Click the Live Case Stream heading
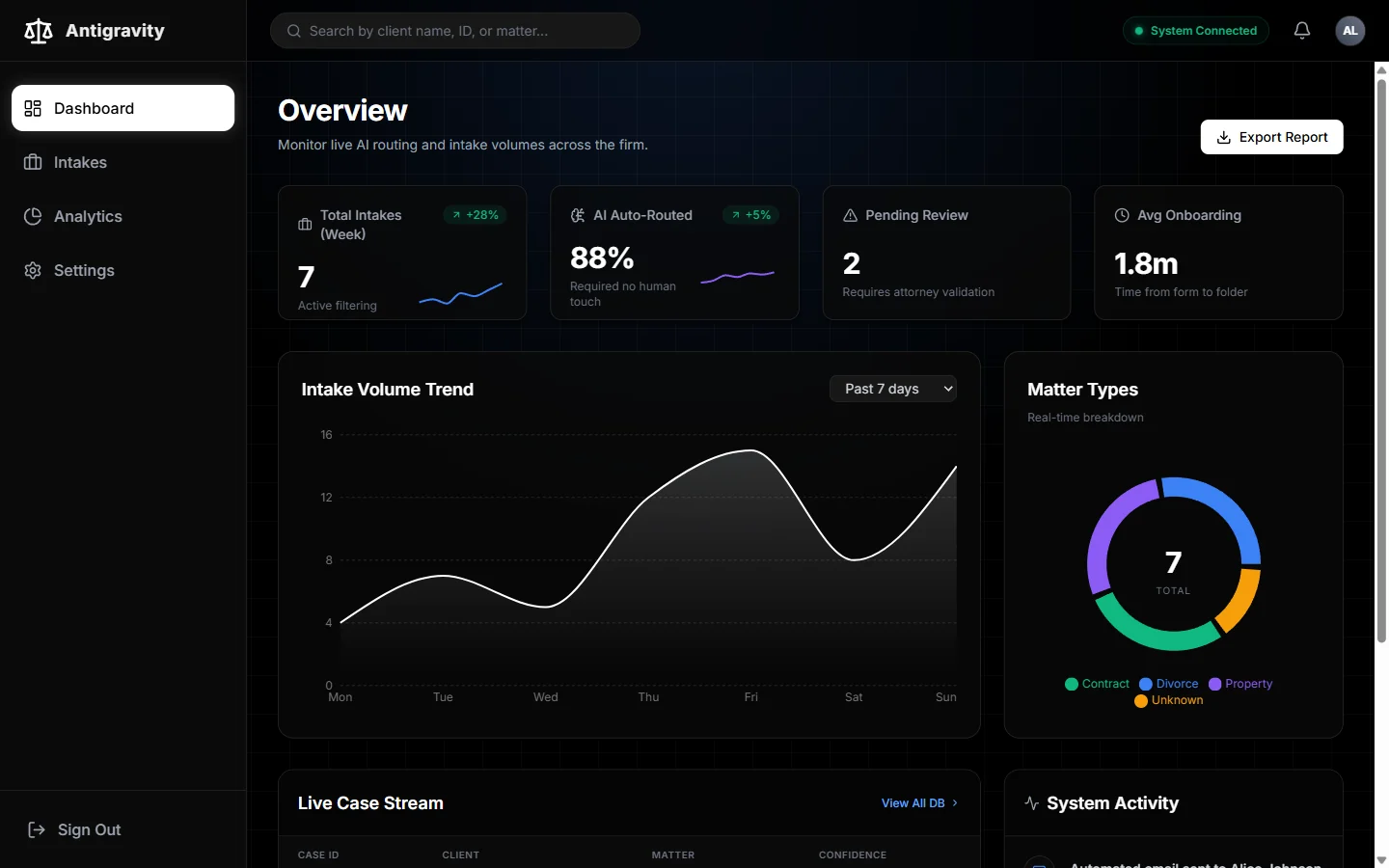This screenshot has width=1389, height=868. [x=370, y=803]
